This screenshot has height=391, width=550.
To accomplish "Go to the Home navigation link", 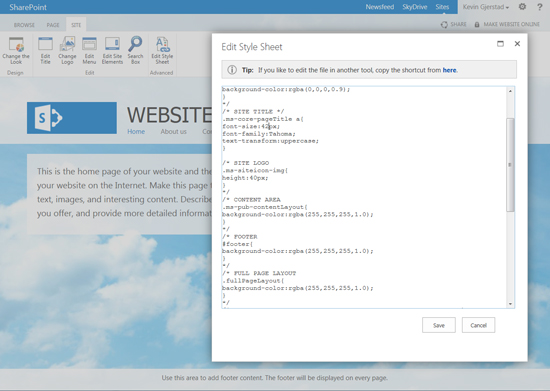I will point(136,132).
